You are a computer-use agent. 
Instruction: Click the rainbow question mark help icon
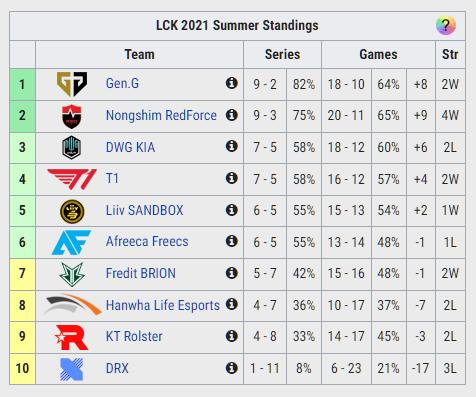click(446, 25)
